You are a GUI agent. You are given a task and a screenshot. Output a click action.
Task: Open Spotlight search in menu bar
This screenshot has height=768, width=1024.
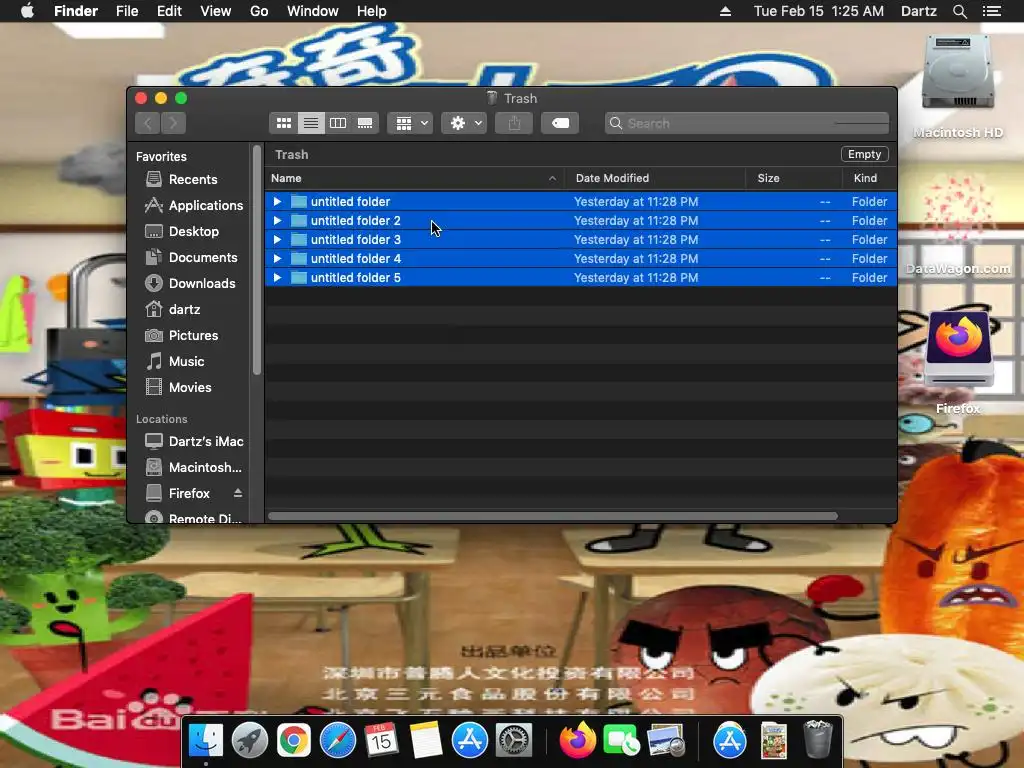click(959, 11)
